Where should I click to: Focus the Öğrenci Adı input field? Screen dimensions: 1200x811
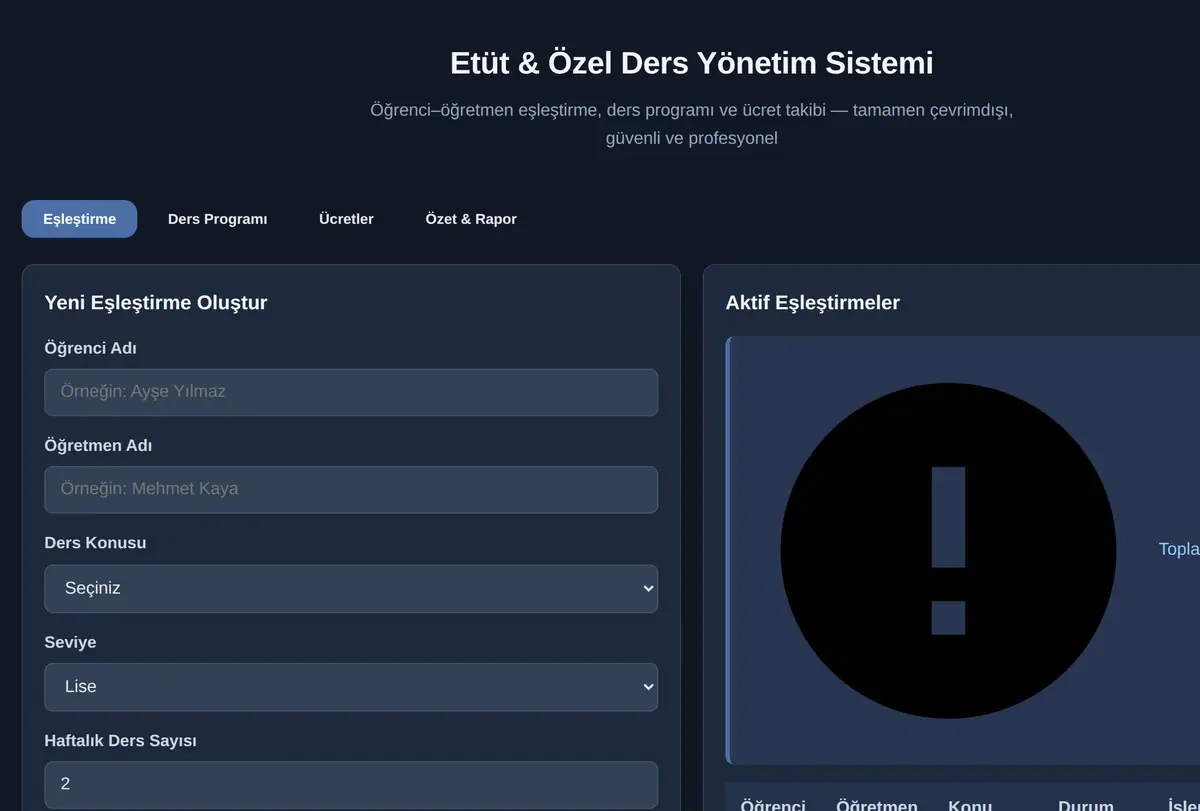(351, 392)
